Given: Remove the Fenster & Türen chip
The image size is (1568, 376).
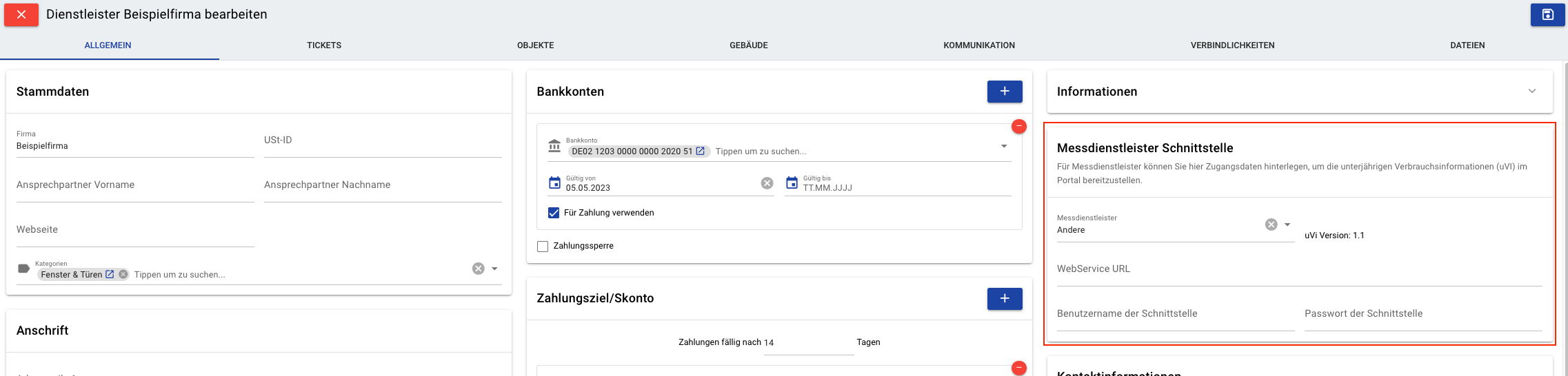Looking at the screenshot, I should pos(123,274).
